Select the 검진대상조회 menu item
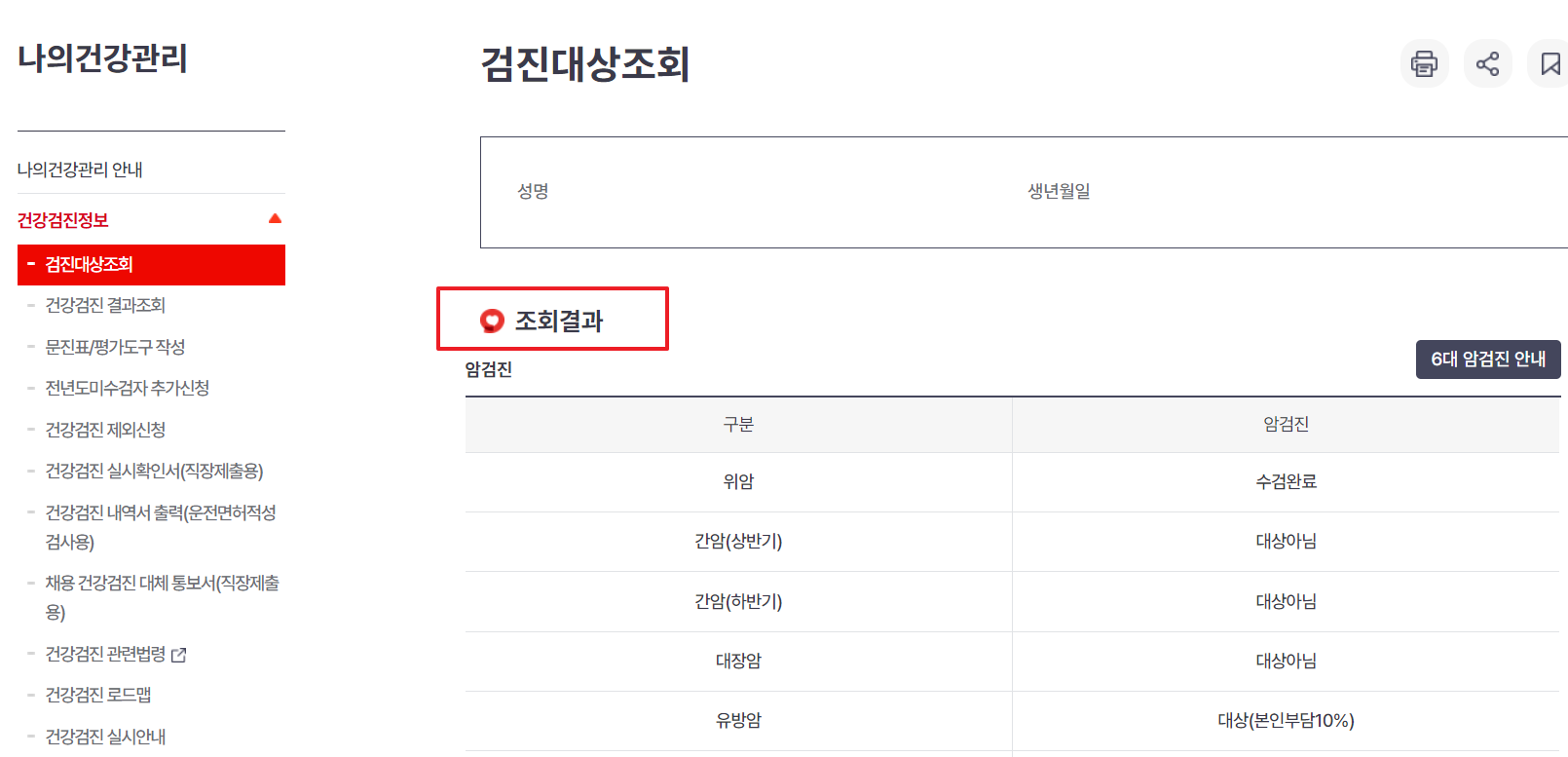 tap(102, 264)
